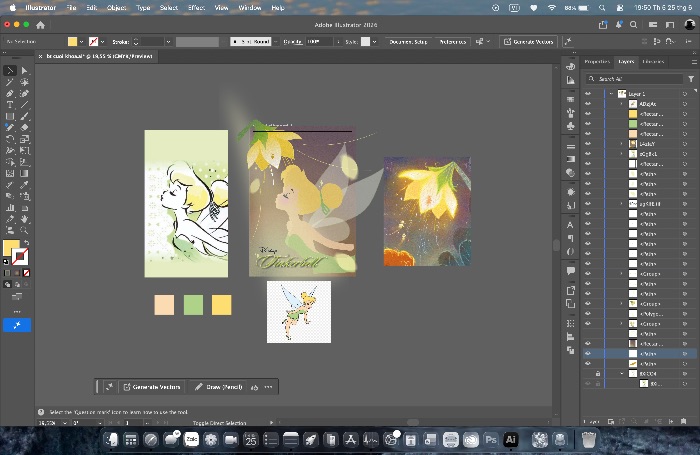Open more options on contextual task bar

tap(268, 387)
